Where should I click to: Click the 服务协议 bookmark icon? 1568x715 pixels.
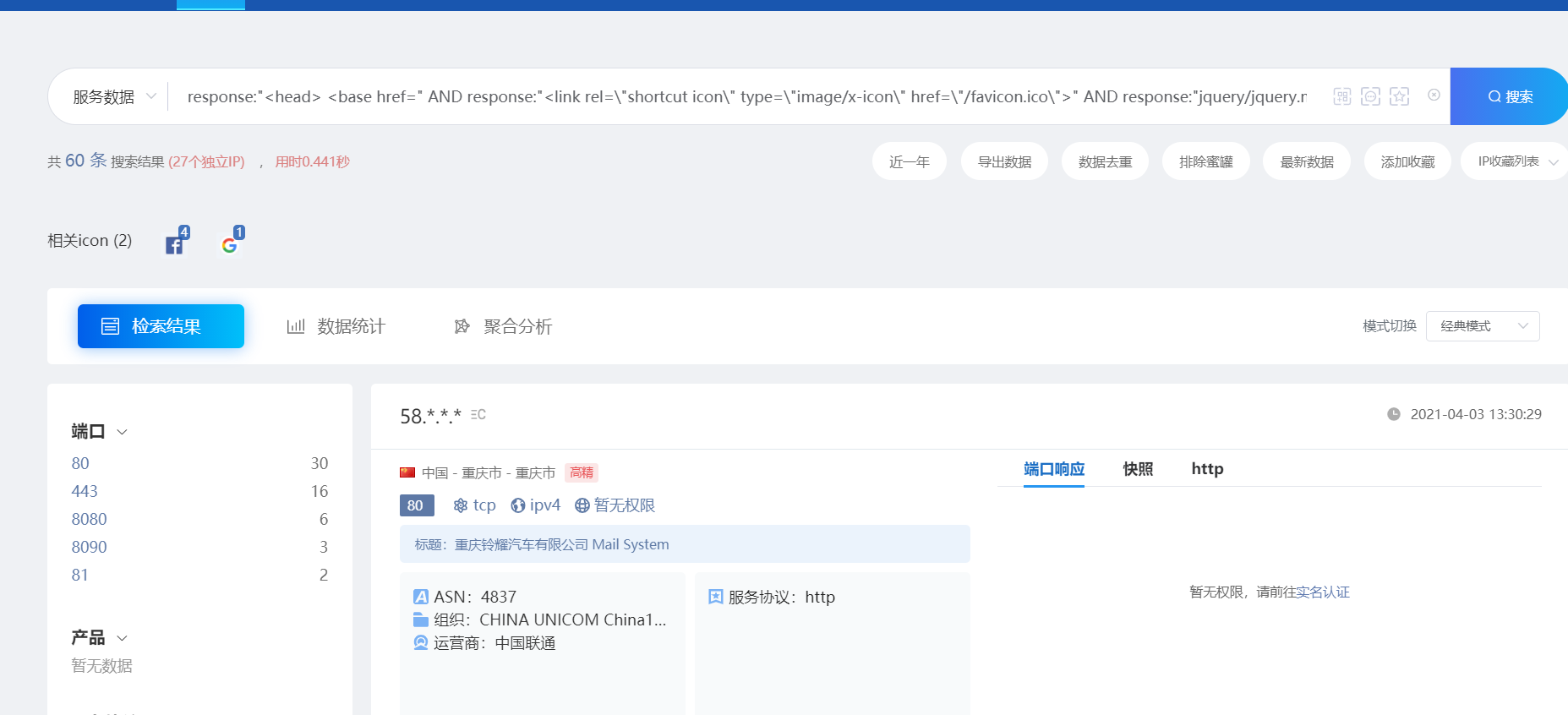(716, 597)
